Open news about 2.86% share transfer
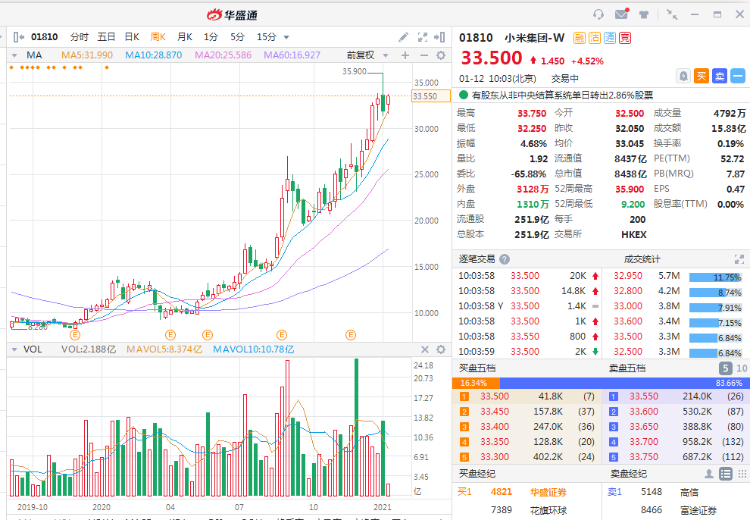This screenshot has width=750, height=520. coord(562,95)
